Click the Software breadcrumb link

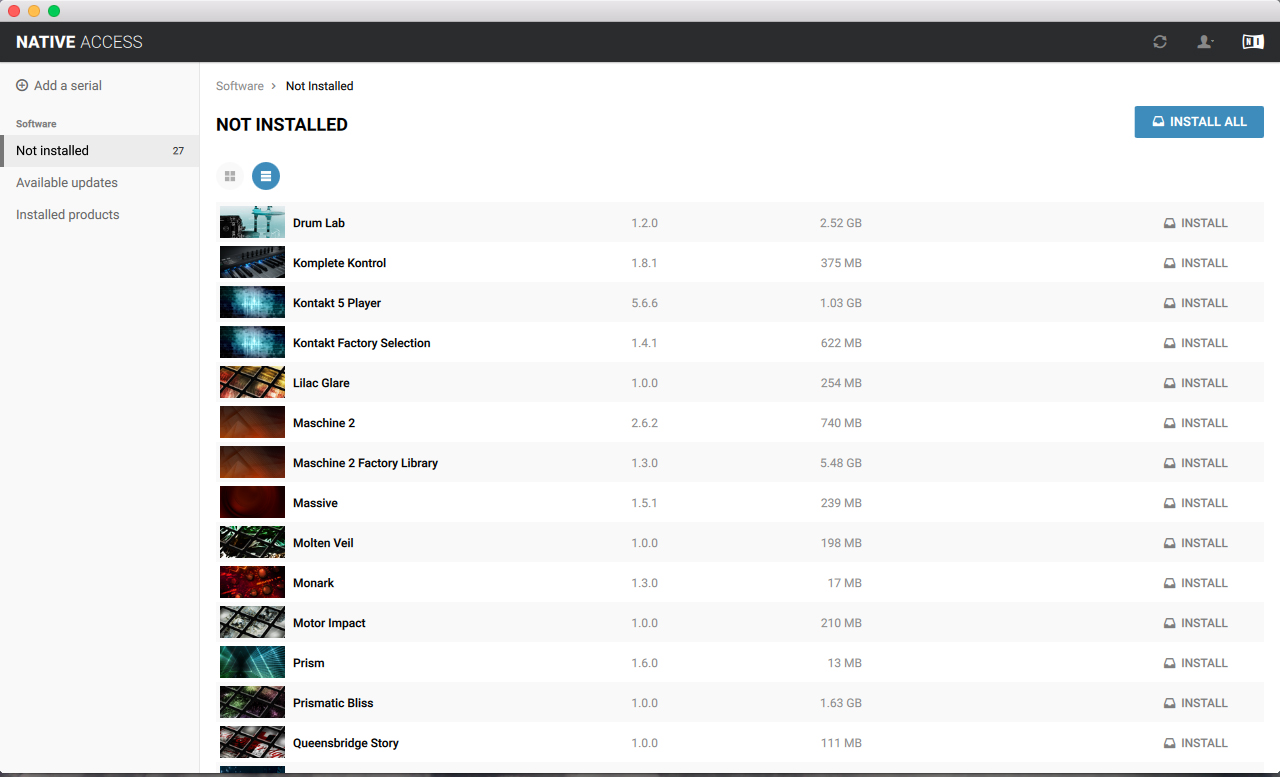(x=240, y=86)
